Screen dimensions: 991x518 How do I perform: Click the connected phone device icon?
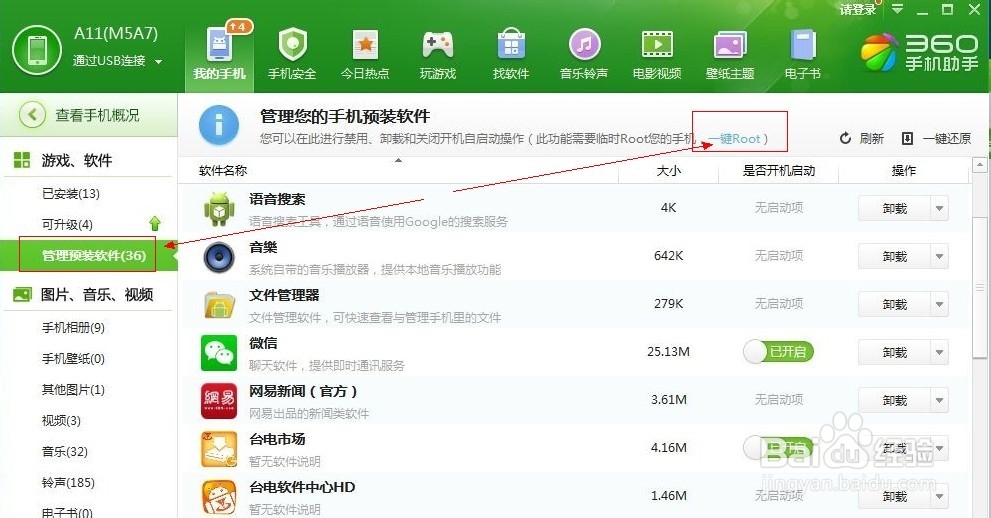[36, 50]
